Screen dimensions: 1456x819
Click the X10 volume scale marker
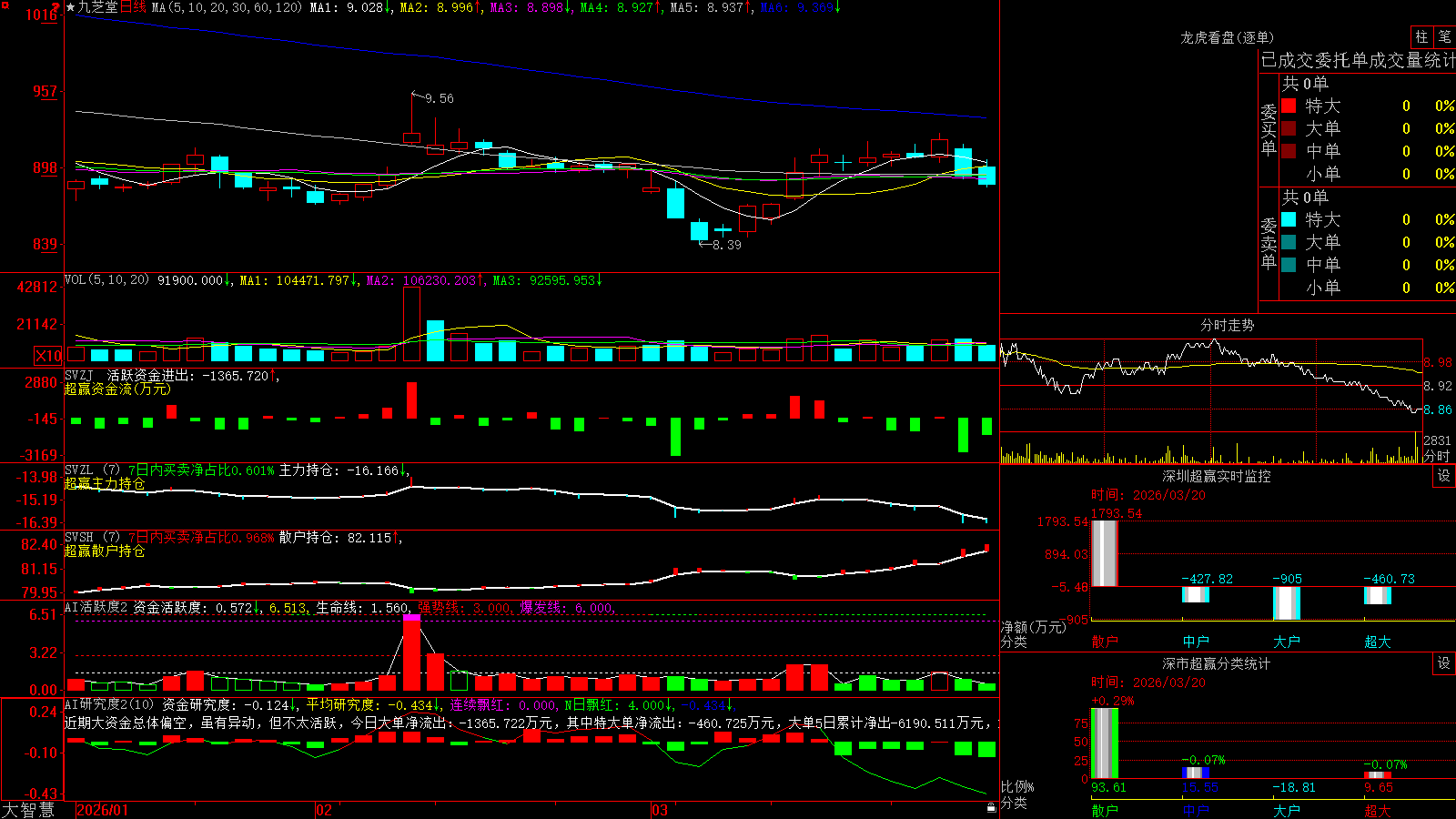click(x=48, y=356)
